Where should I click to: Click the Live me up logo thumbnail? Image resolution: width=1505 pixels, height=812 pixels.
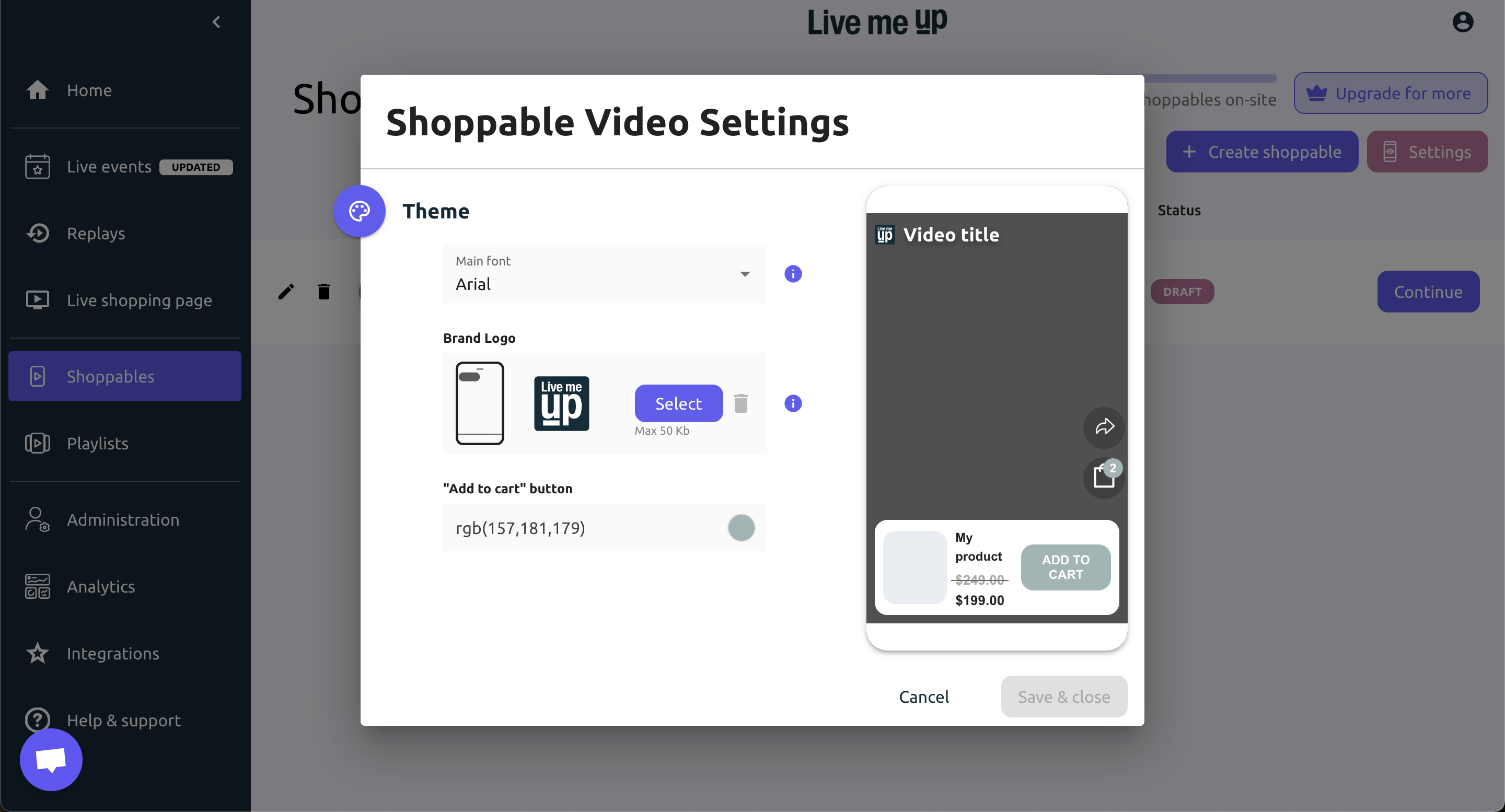click(561, 403)
